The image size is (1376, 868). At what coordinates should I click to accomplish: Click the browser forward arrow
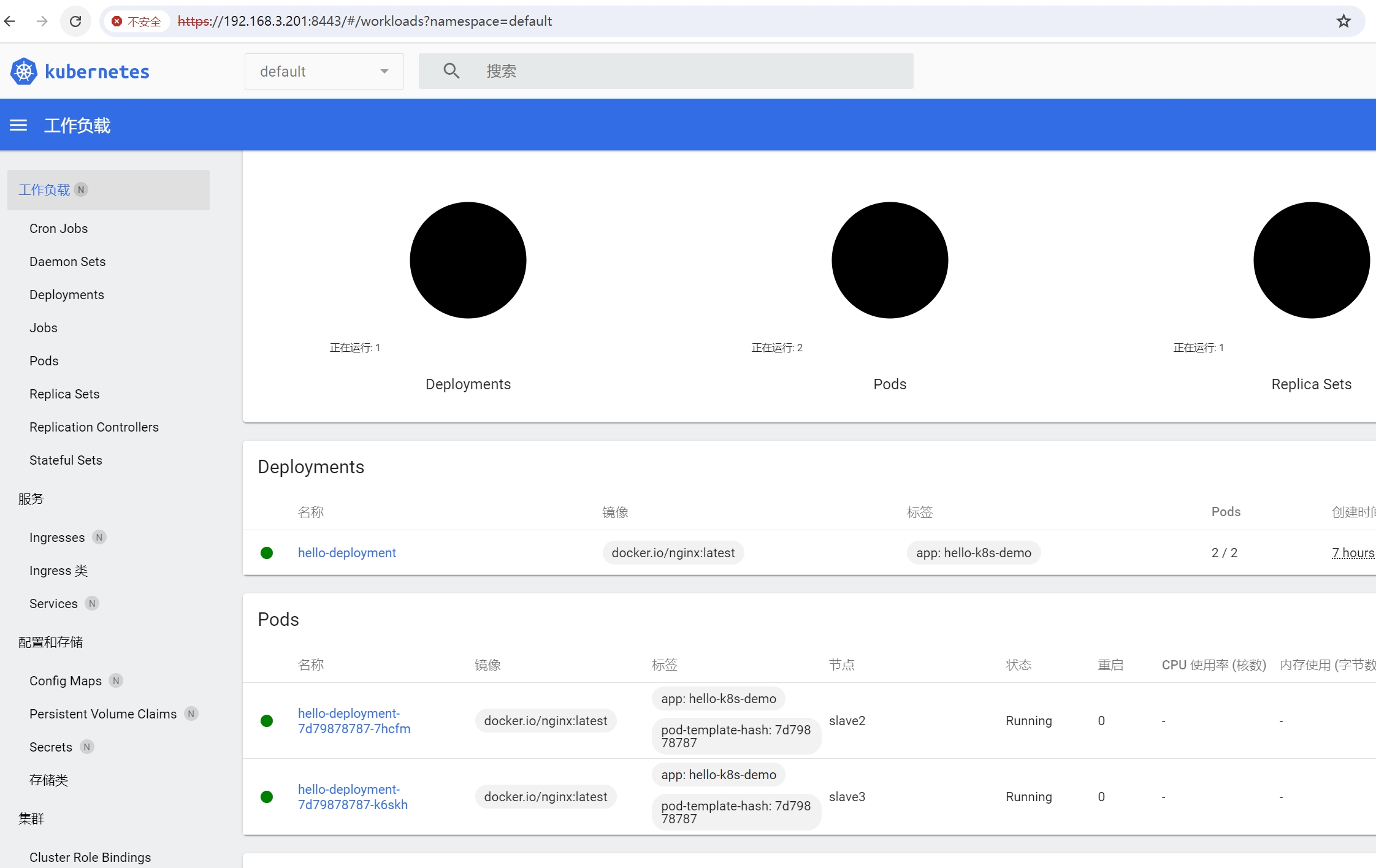click(x=42, y=21)
